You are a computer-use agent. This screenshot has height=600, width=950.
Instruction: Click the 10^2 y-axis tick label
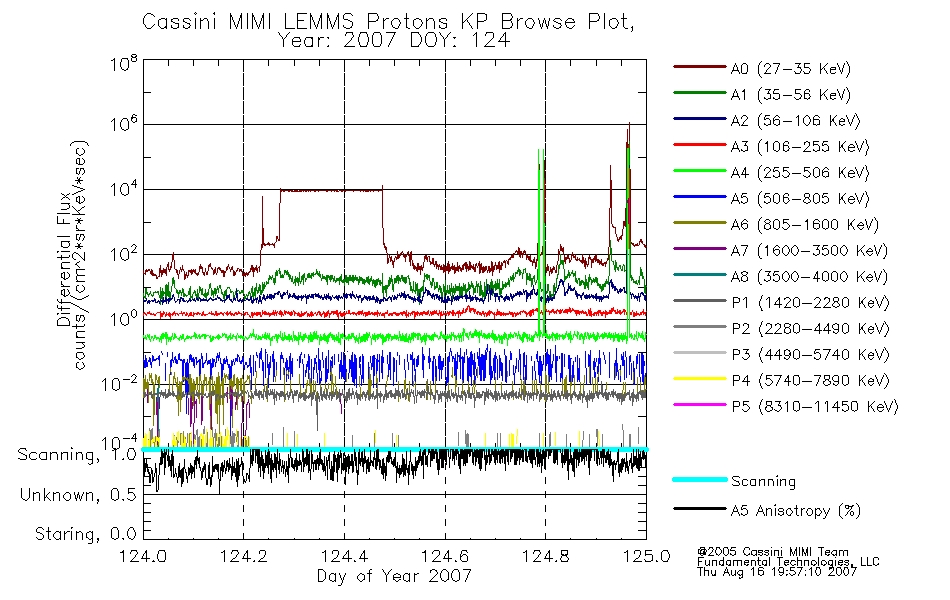click(123, 253)
